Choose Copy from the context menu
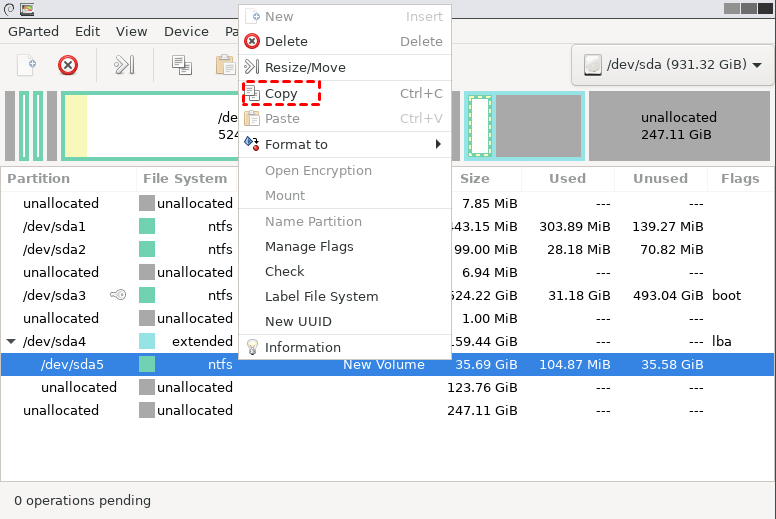The width and height of the screenshot is (776, 519). [281, 94]
